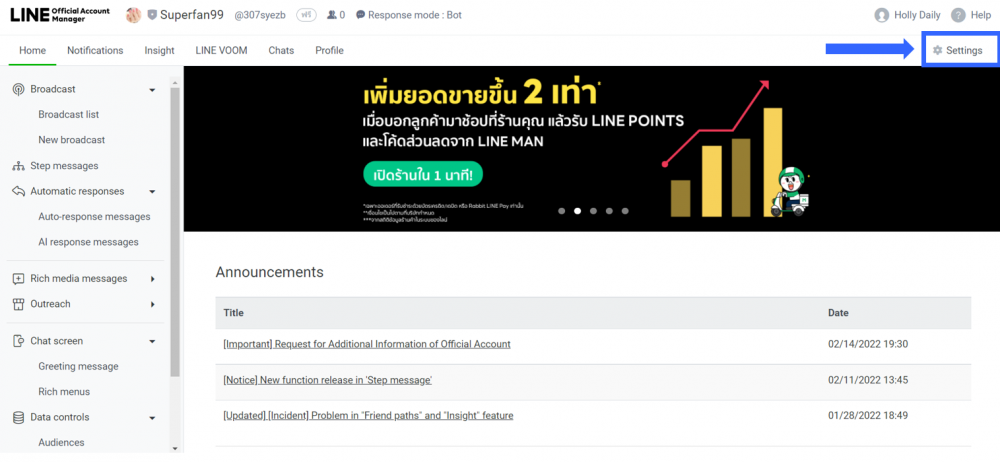Open Greeting message in the sidebar
The height and width of the screenshot is (462, 1000).
coord(78,367)
